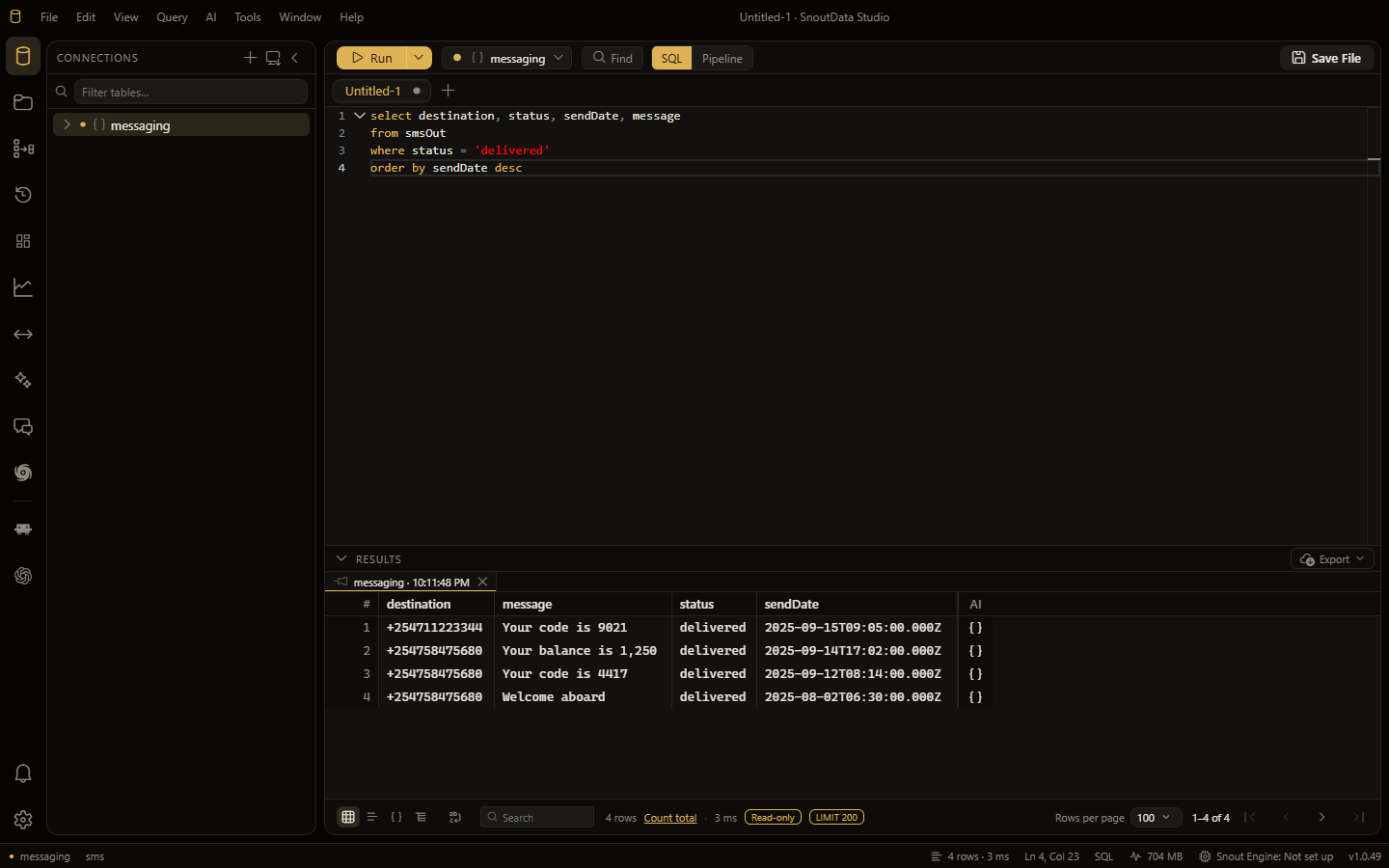
Task: Switch editor to SQL mode
Action: [671, 58]
